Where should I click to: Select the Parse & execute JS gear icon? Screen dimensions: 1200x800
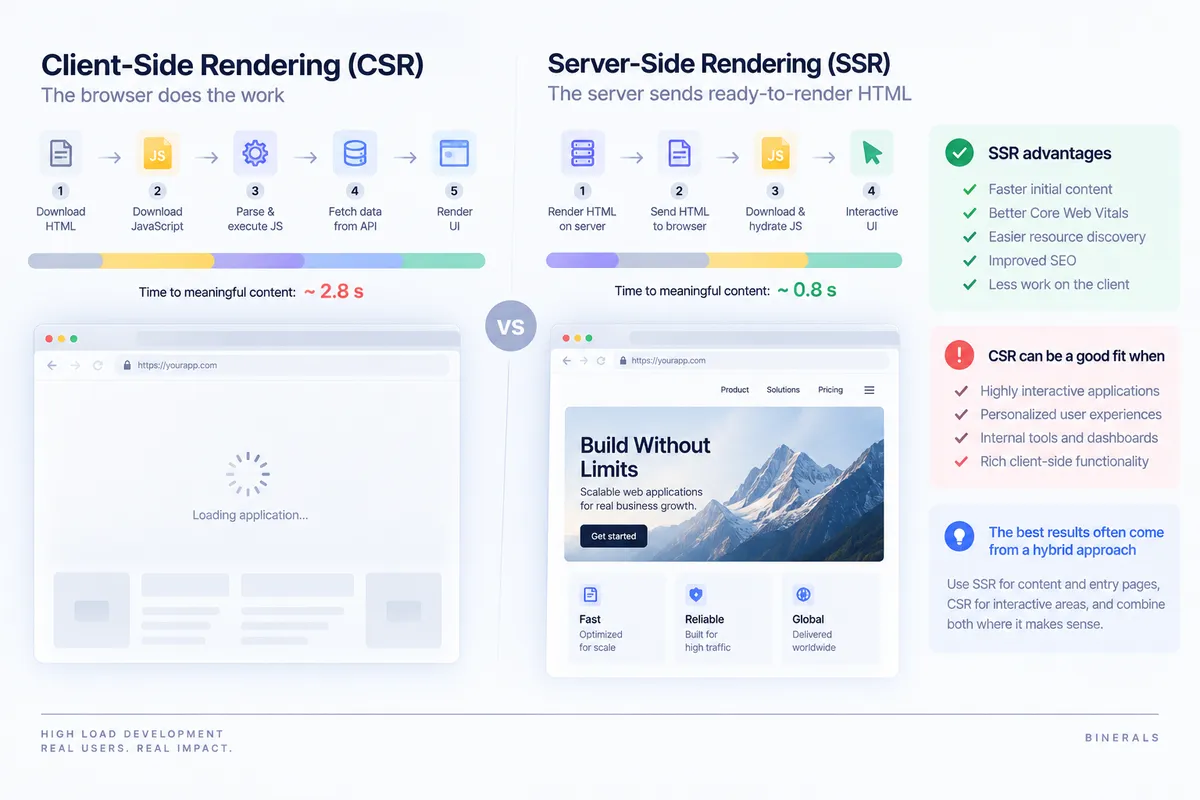[255, 154]
